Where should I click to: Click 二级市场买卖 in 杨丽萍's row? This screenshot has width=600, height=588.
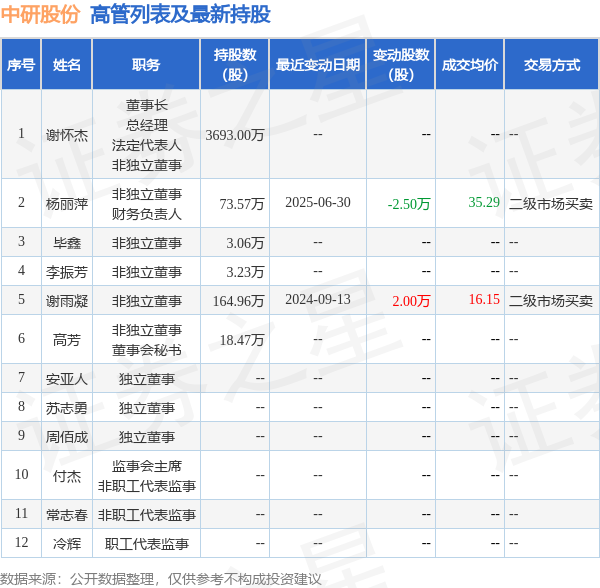coord(551,204)
